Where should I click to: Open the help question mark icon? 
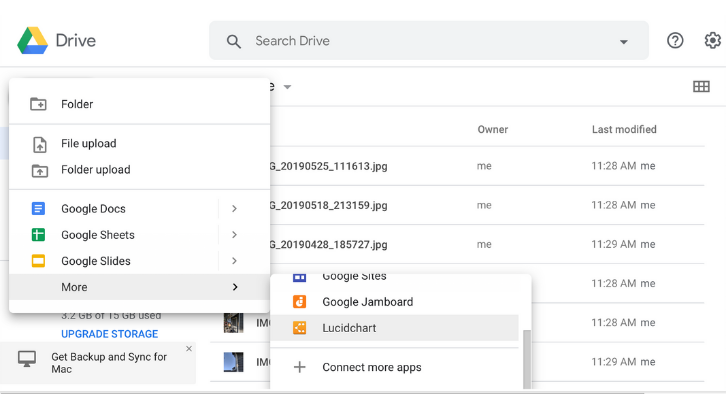[x=675, y=41]
